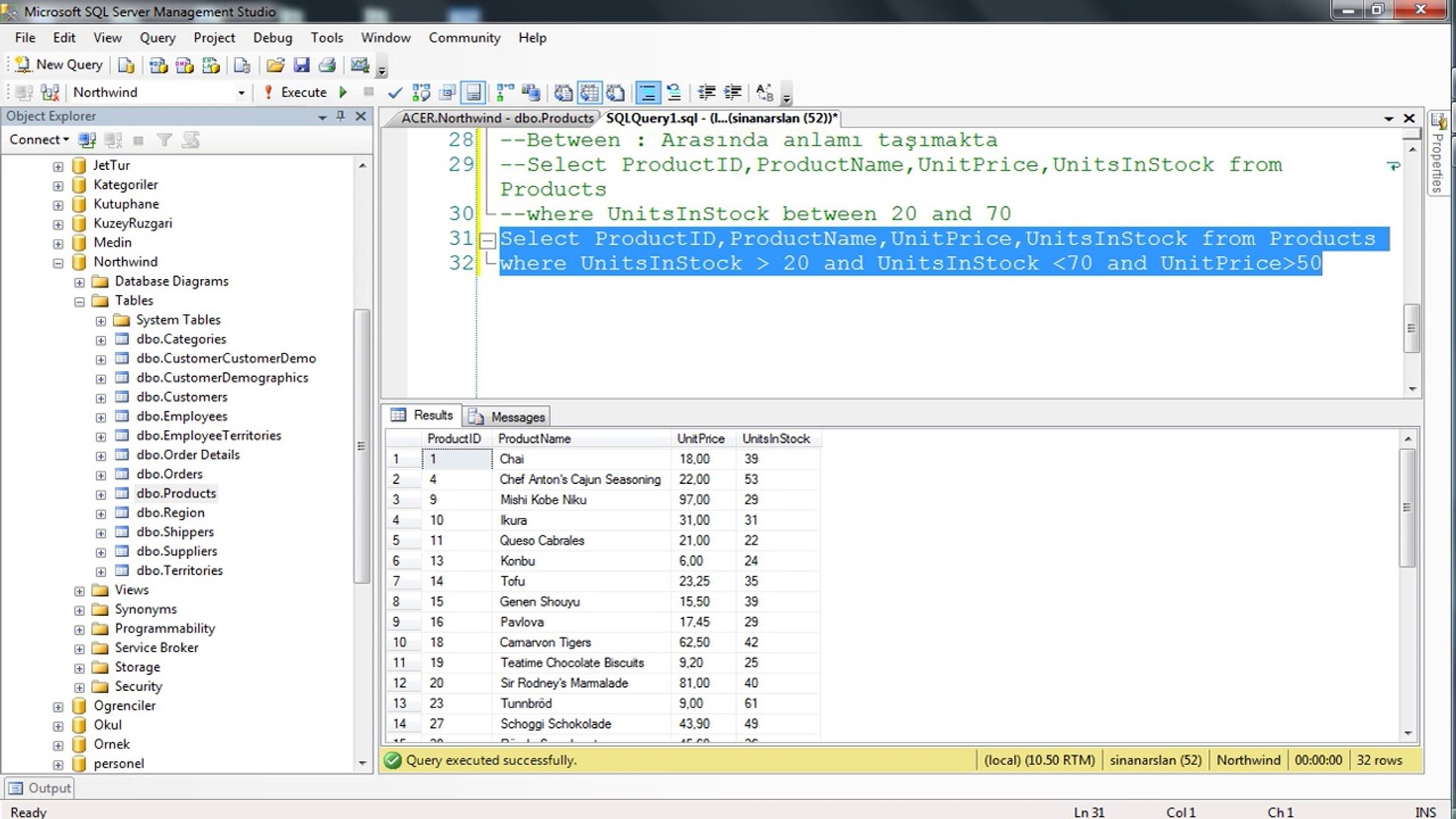The width and height of the screenshot is (1456, 819).
Task: Click the green Debug play icon
Action: [343, 93]
